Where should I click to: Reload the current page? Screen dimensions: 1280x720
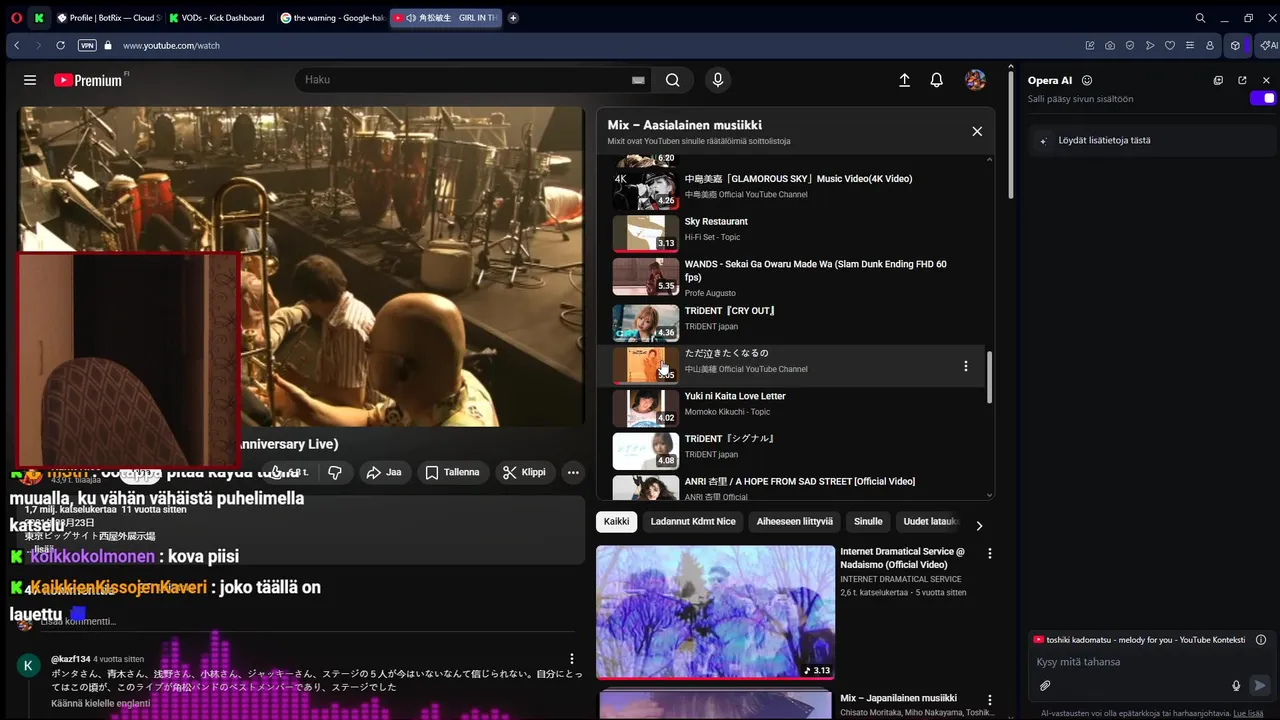[61, 45]
